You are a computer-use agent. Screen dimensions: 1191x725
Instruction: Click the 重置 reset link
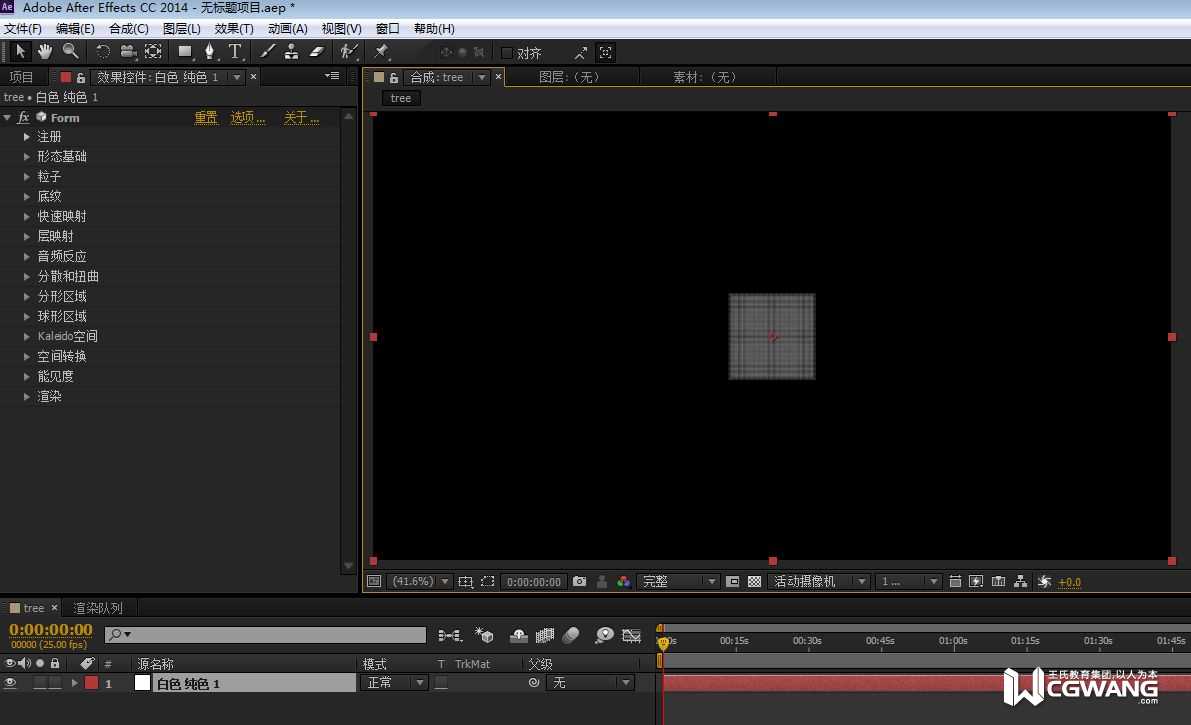pos(206,118)
